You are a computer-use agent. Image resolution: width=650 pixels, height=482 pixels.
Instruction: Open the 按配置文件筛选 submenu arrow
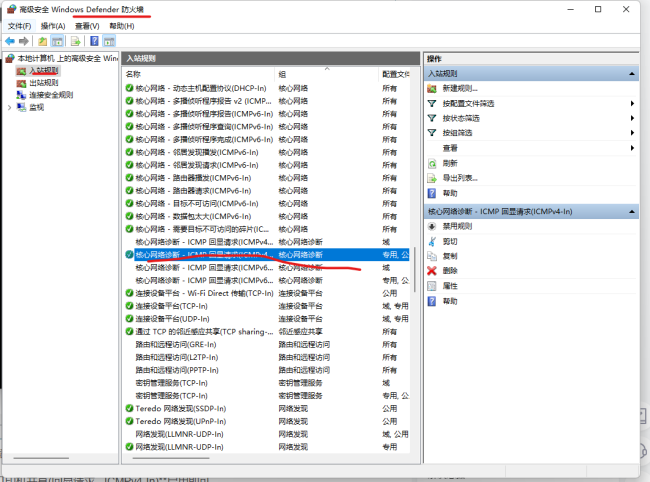pyautogui.click(x=632, y=103)
